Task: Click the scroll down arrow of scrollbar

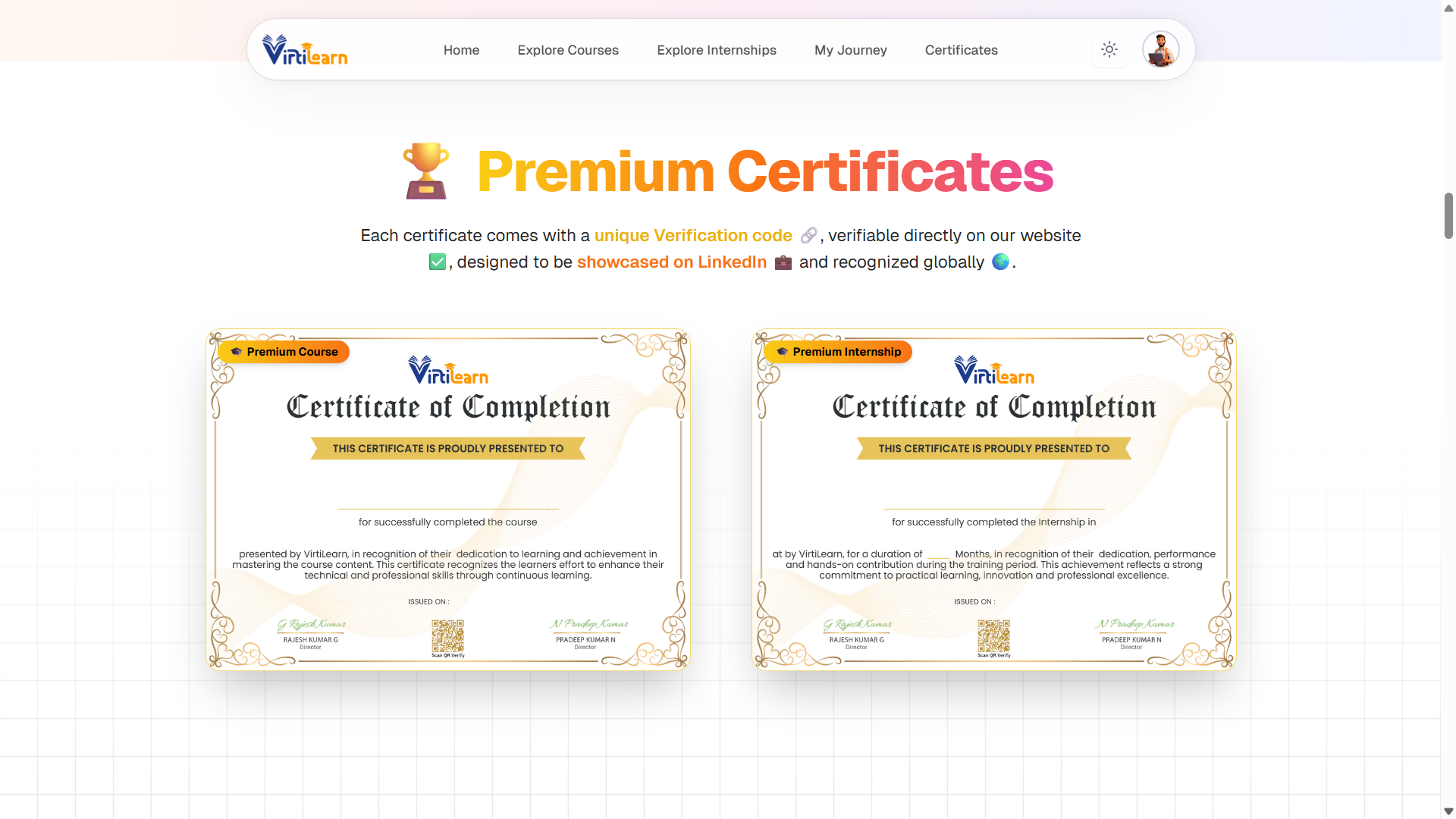Action: pos(1448,811)
